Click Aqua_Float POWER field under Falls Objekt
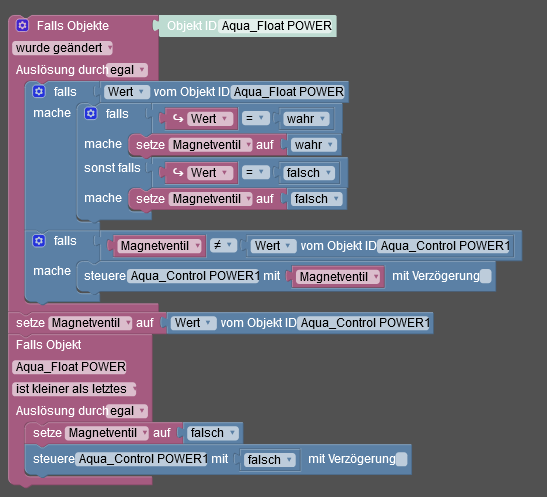This screenshot has width=547, height=497. [x=69, y=367]
